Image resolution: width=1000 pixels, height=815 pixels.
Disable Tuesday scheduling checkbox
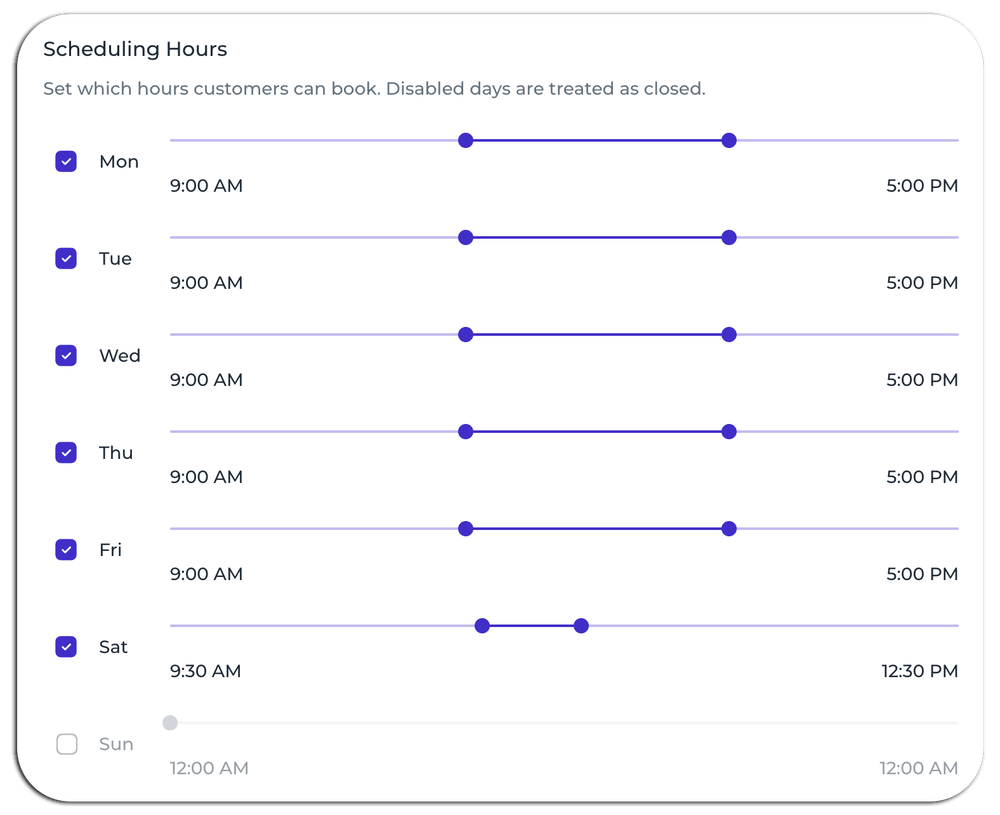click(66, 259)
